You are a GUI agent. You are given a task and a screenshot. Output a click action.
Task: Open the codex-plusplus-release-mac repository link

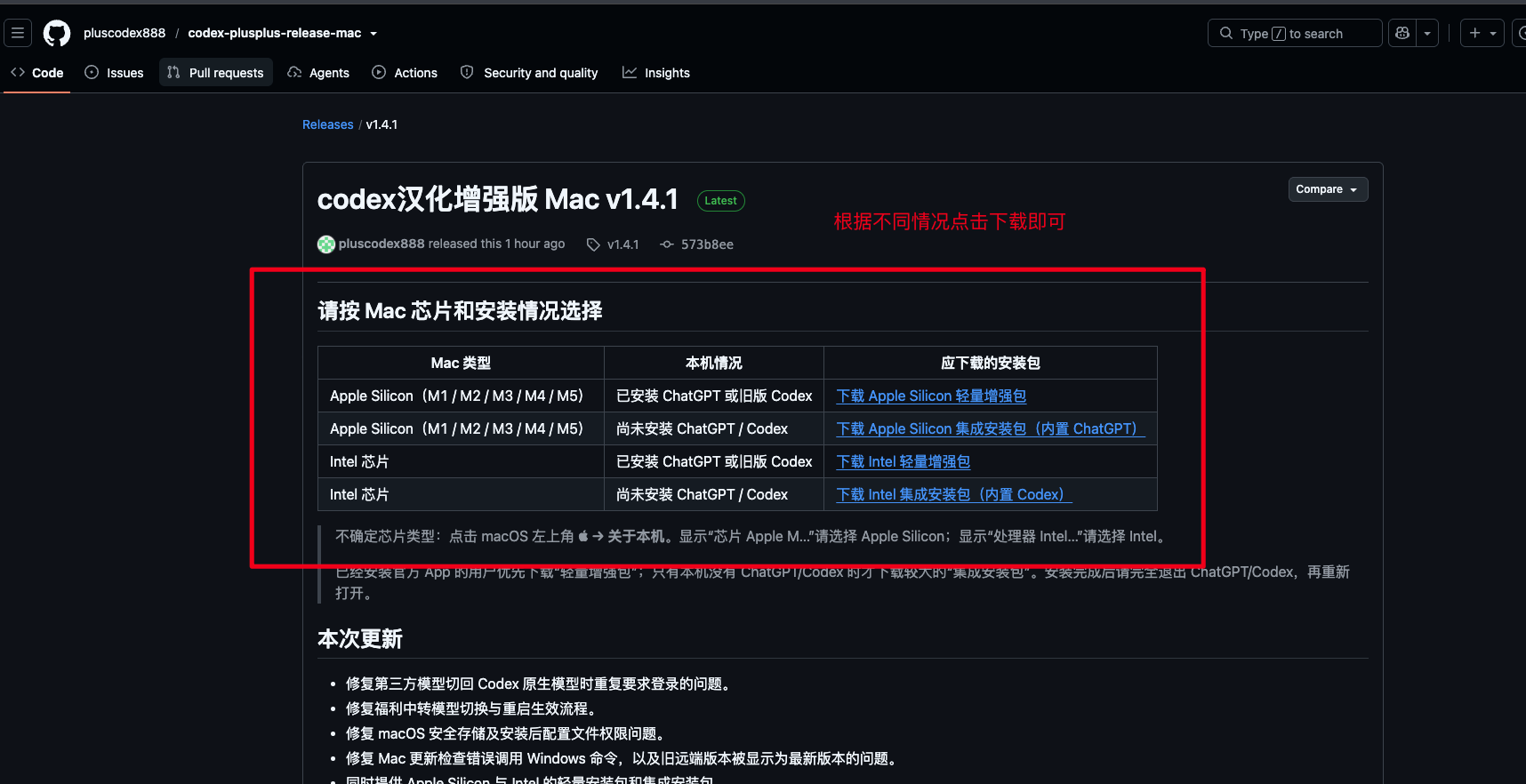pyautogui.click(x=275, y=33)
